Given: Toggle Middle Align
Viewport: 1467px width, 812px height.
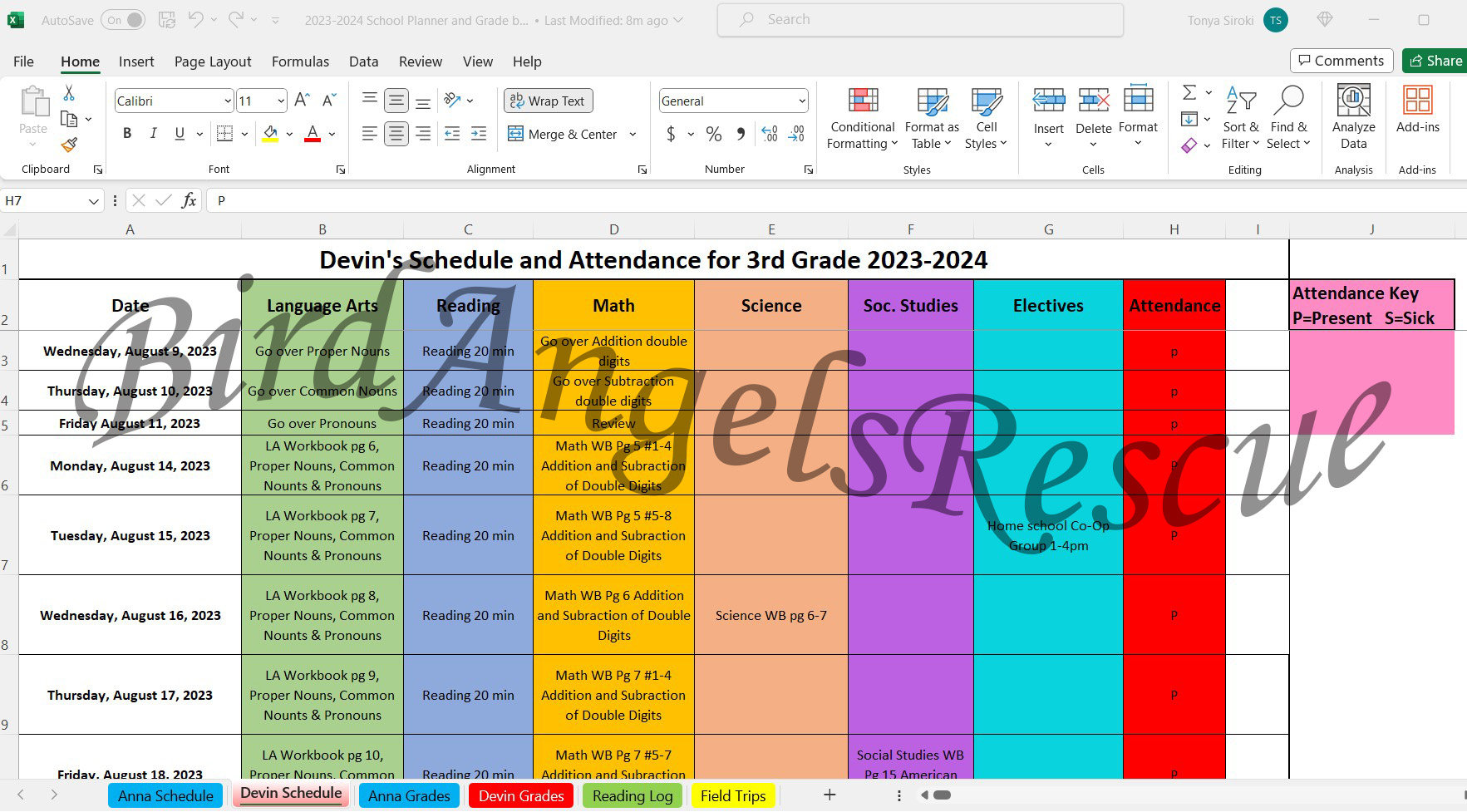Looking at the screenshot, I should [x=396, y=101].
